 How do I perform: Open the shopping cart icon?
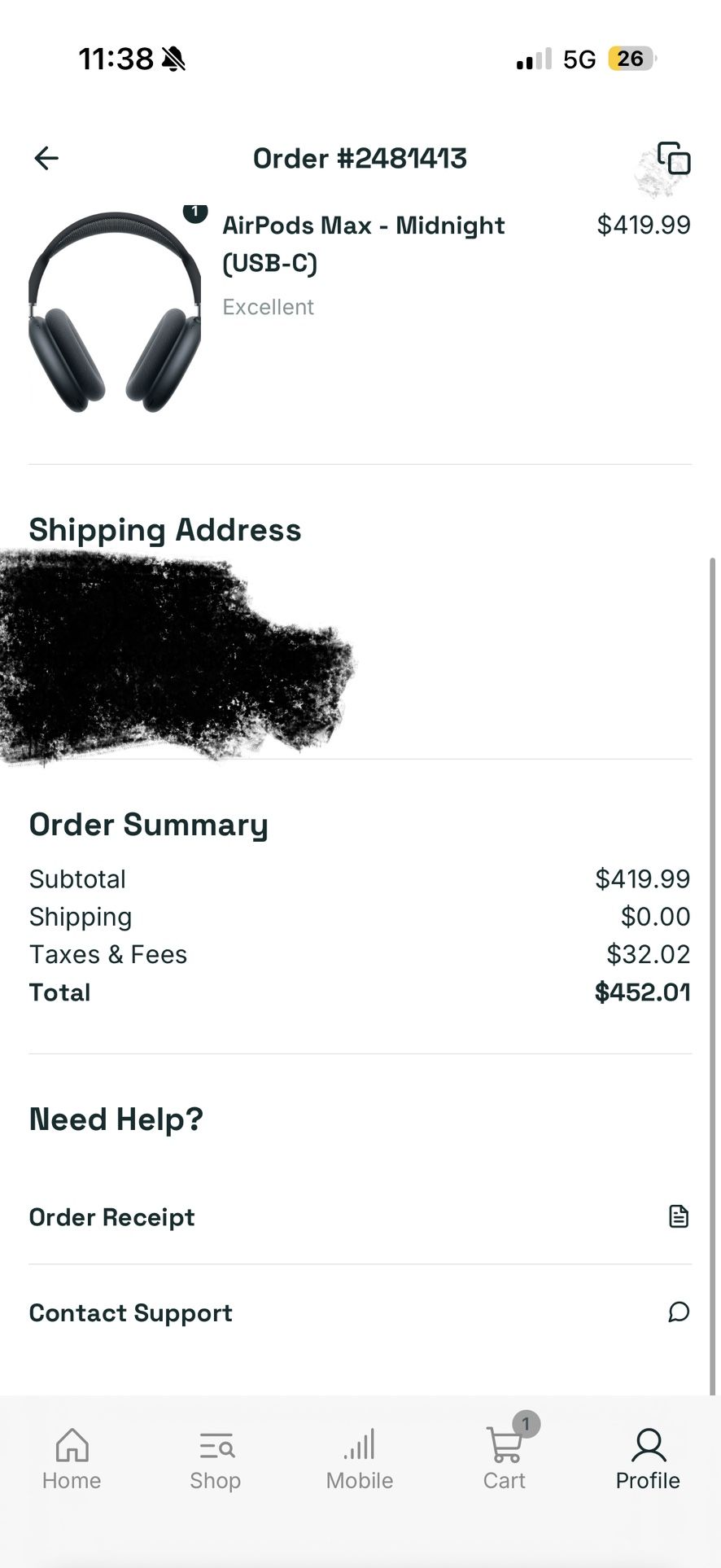(x=503, y=1446)
